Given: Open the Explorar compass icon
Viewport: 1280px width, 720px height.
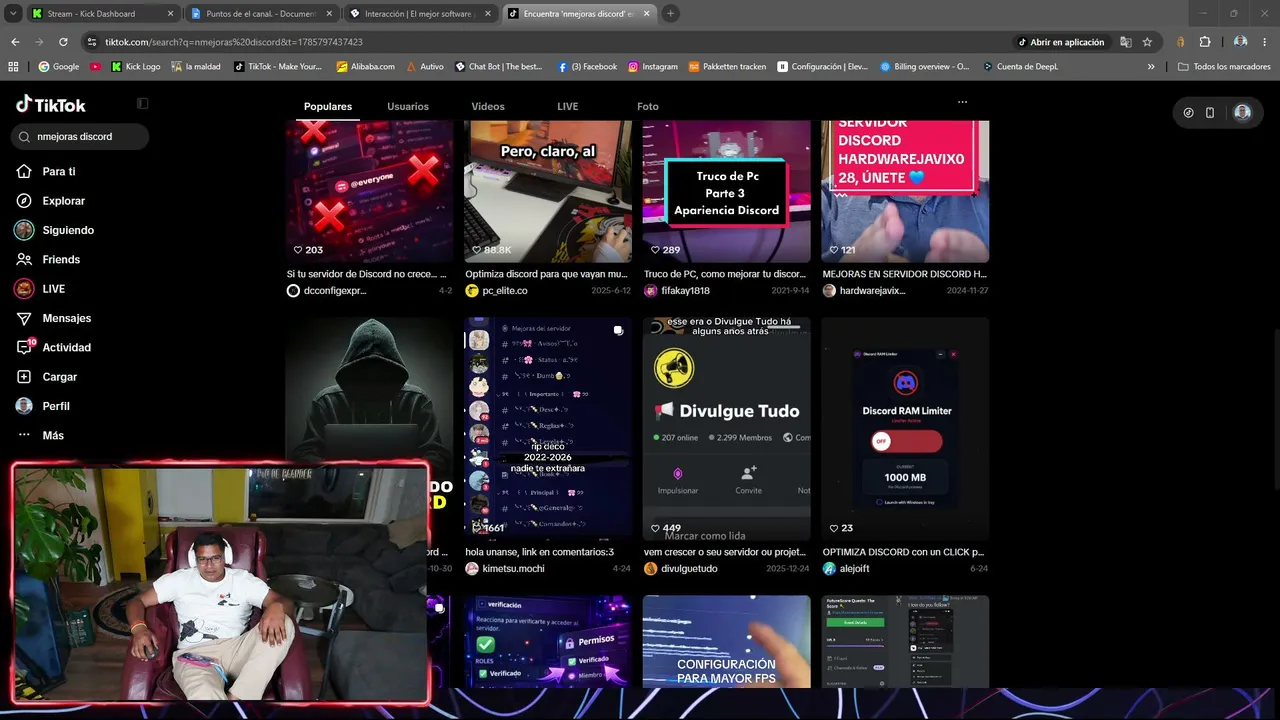Looking at the screenshot, I should (24, 201).
